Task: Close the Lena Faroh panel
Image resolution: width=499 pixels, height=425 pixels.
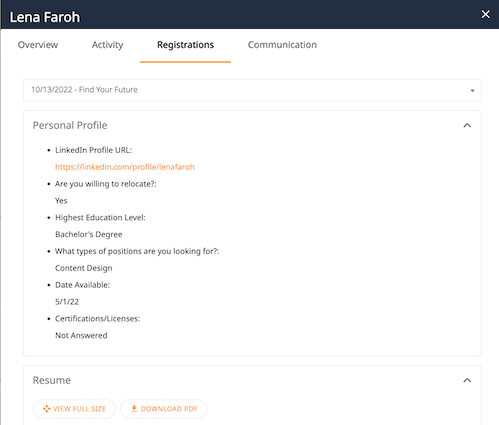Action: tap(486, 14)
